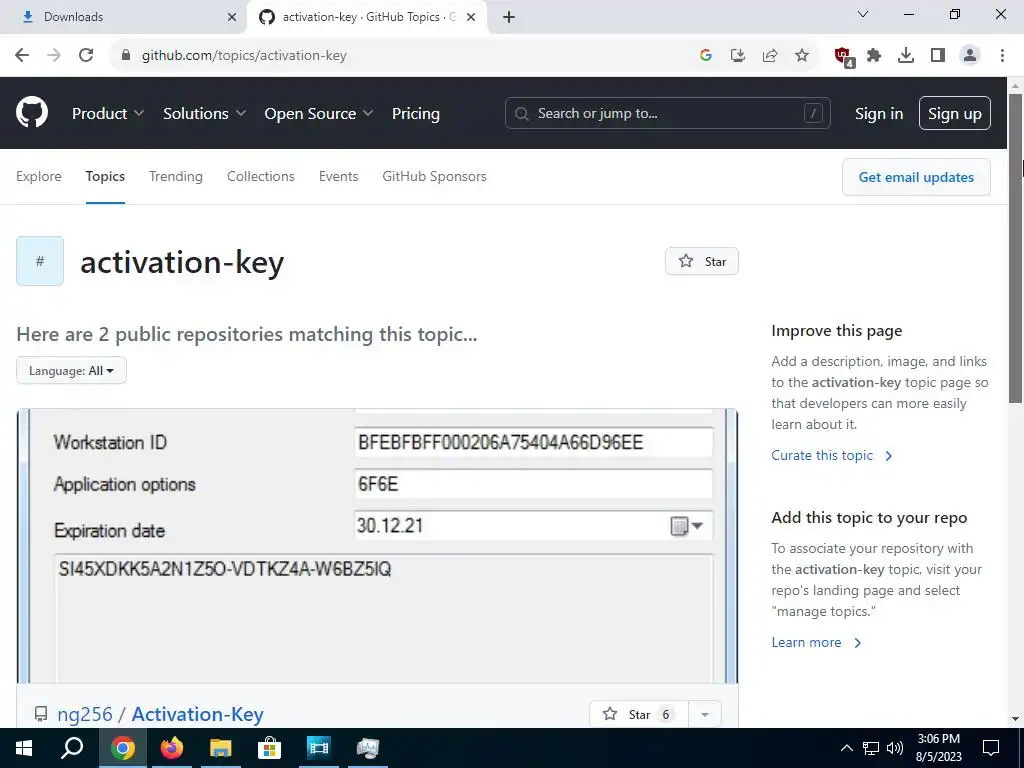
Task: Click the address bar URL
Action: (x=244, y=56)
